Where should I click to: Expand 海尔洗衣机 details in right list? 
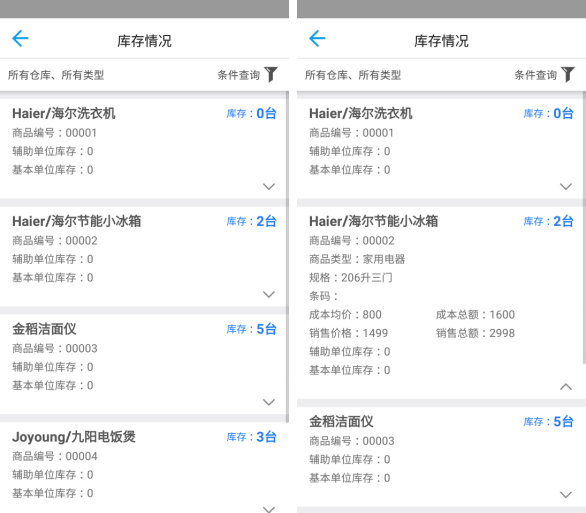566,186
